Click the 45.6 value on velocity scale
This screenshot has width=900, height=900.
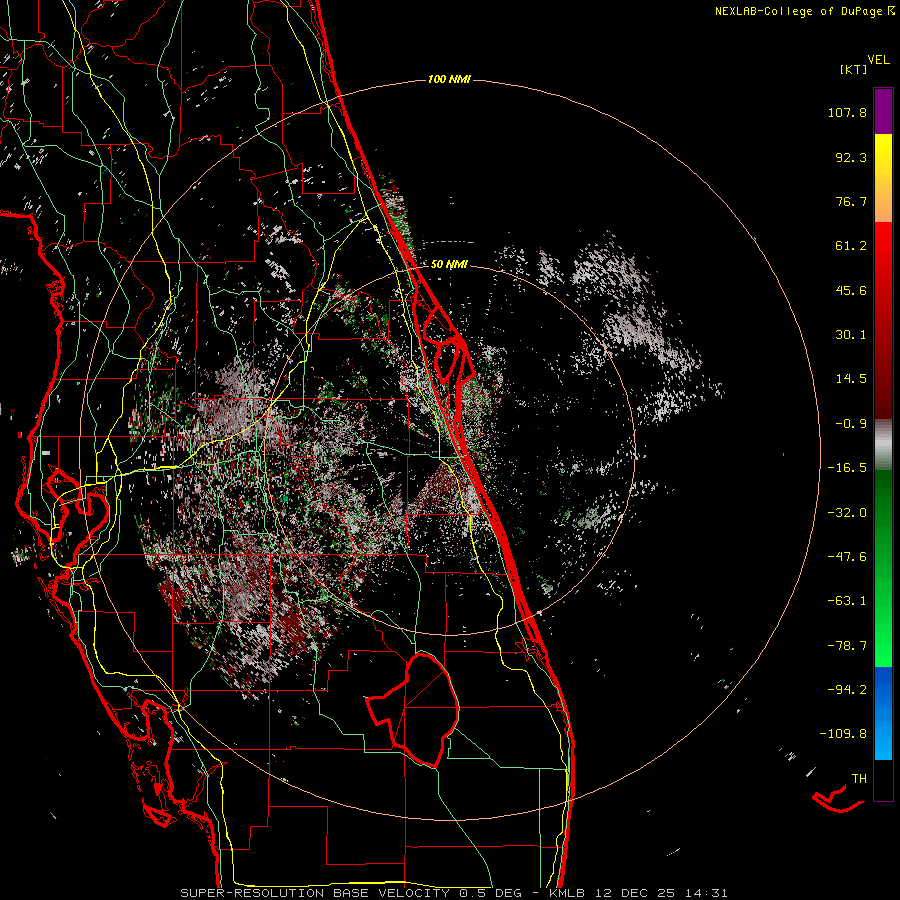(x=851, y=290)
